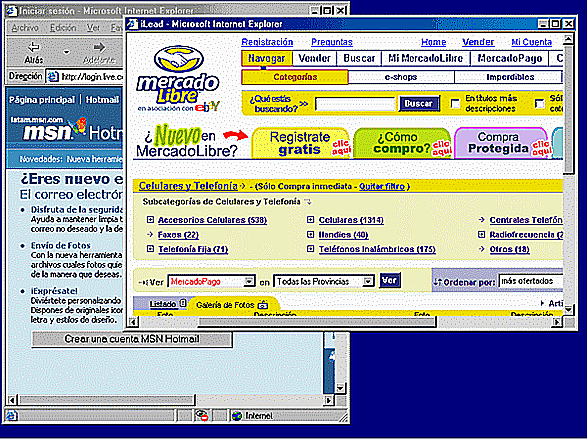Click the Adelante forward arrow in Hotmail window
587x440 pixels.
click(99, 47)
